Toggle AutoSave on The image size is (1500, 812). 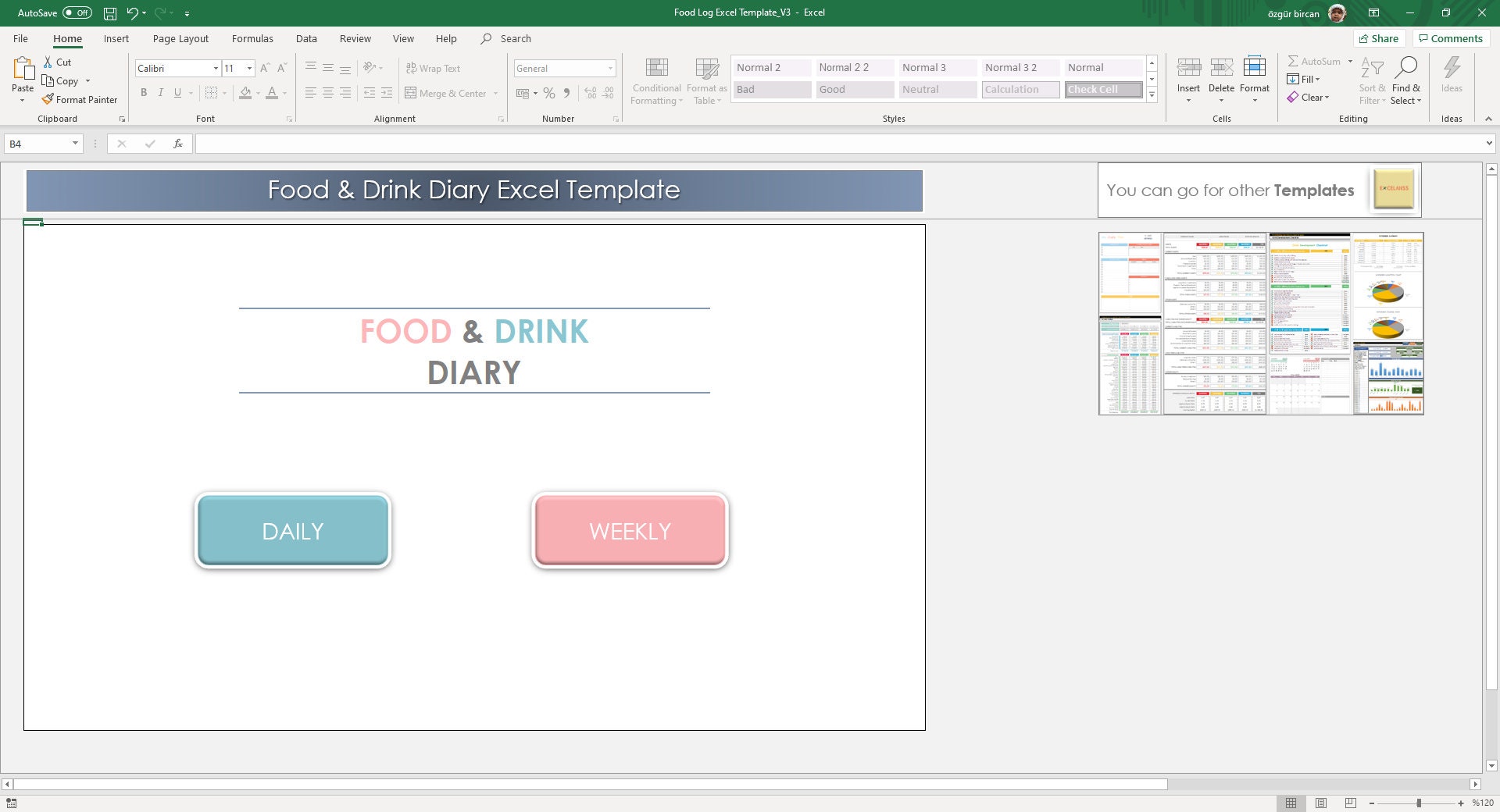pyautogui.click(x=76, y=12)
